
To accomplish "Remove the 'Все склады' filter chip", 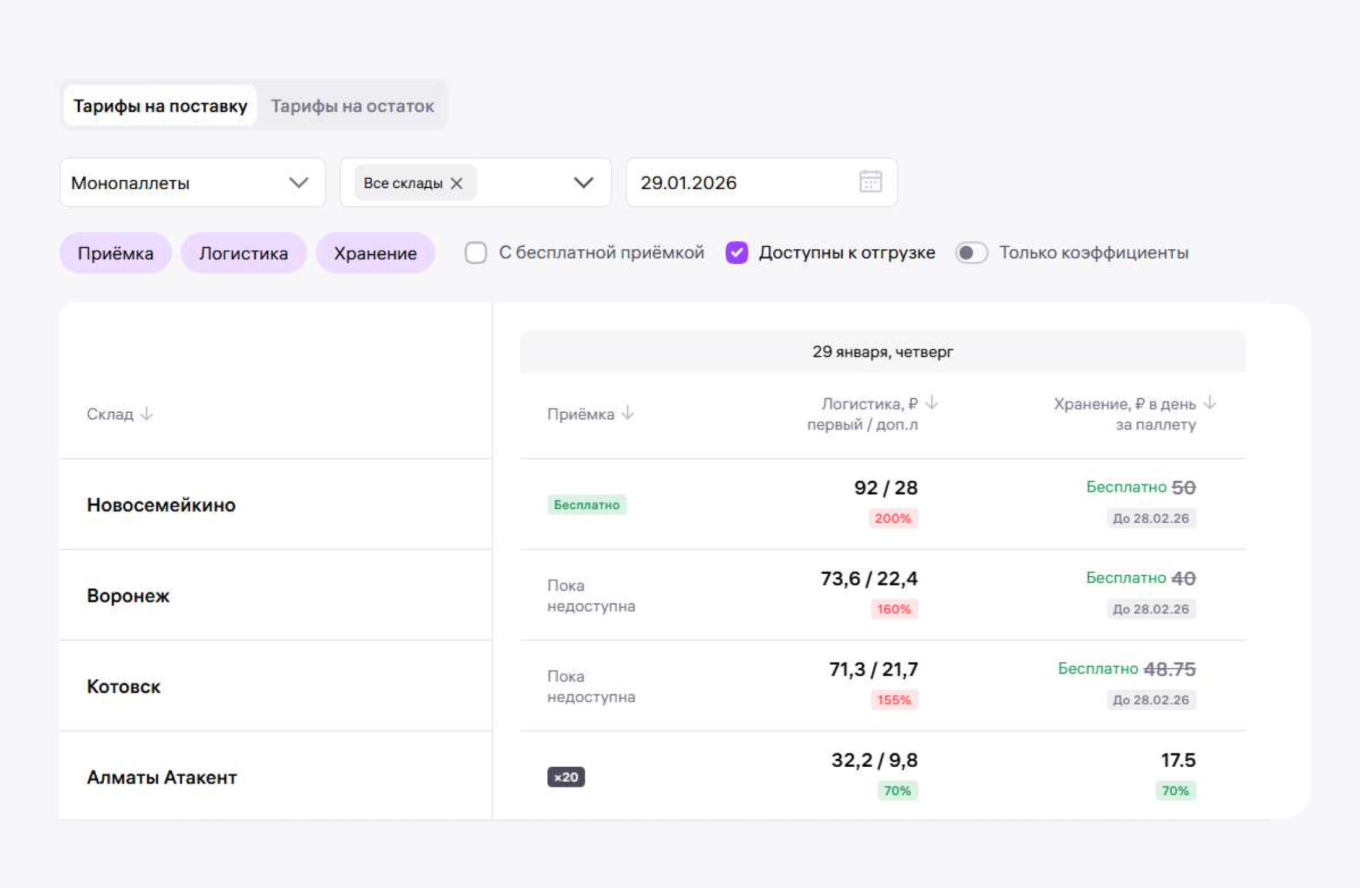I will click(457, 183).
